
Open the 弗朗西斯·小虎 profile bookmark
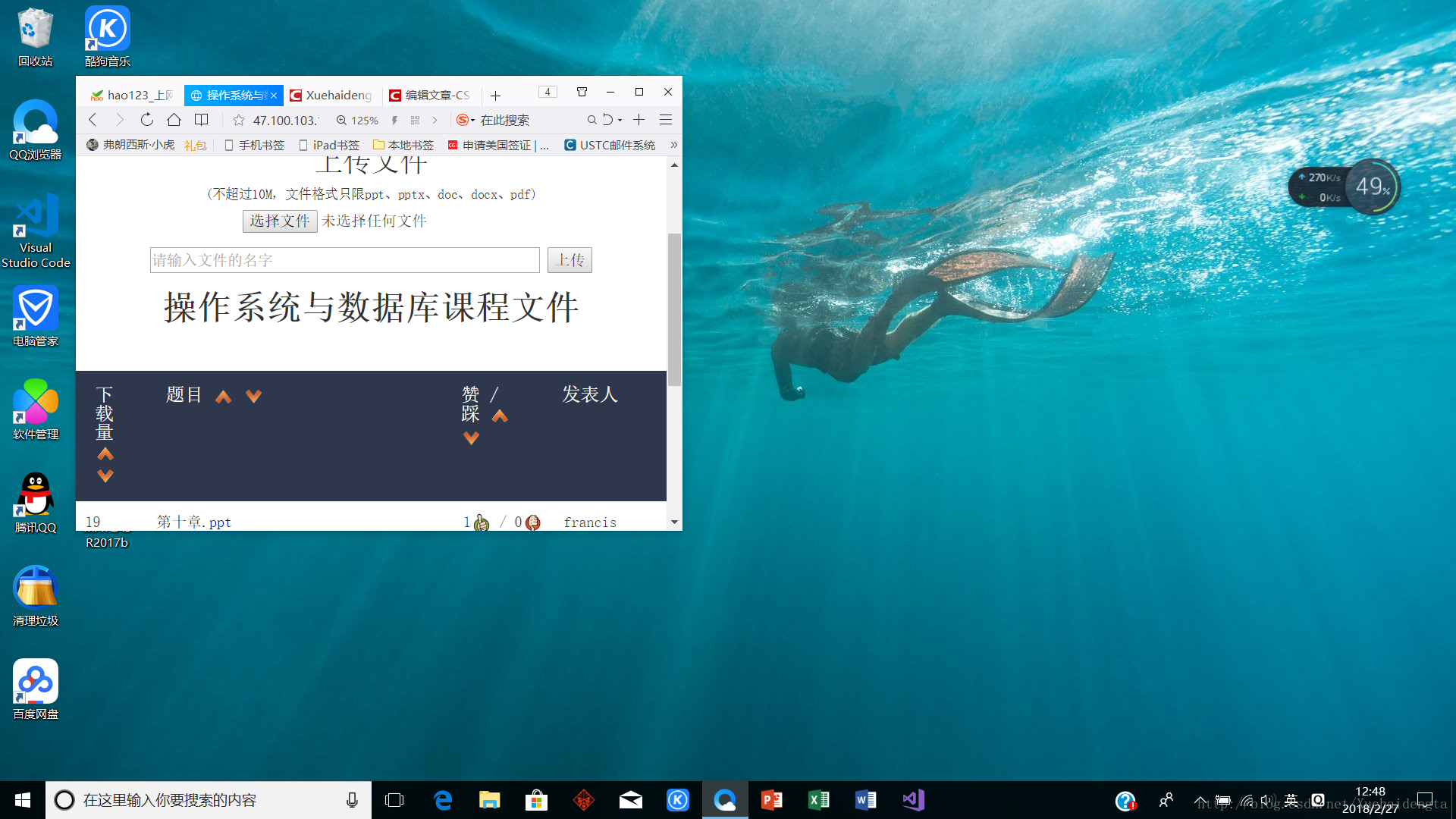tap(130, 145)
